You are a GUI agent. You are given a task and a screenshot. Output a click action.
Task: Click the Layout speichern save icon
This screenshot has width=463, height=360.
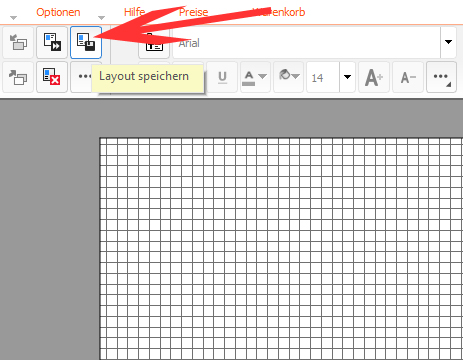86,43
